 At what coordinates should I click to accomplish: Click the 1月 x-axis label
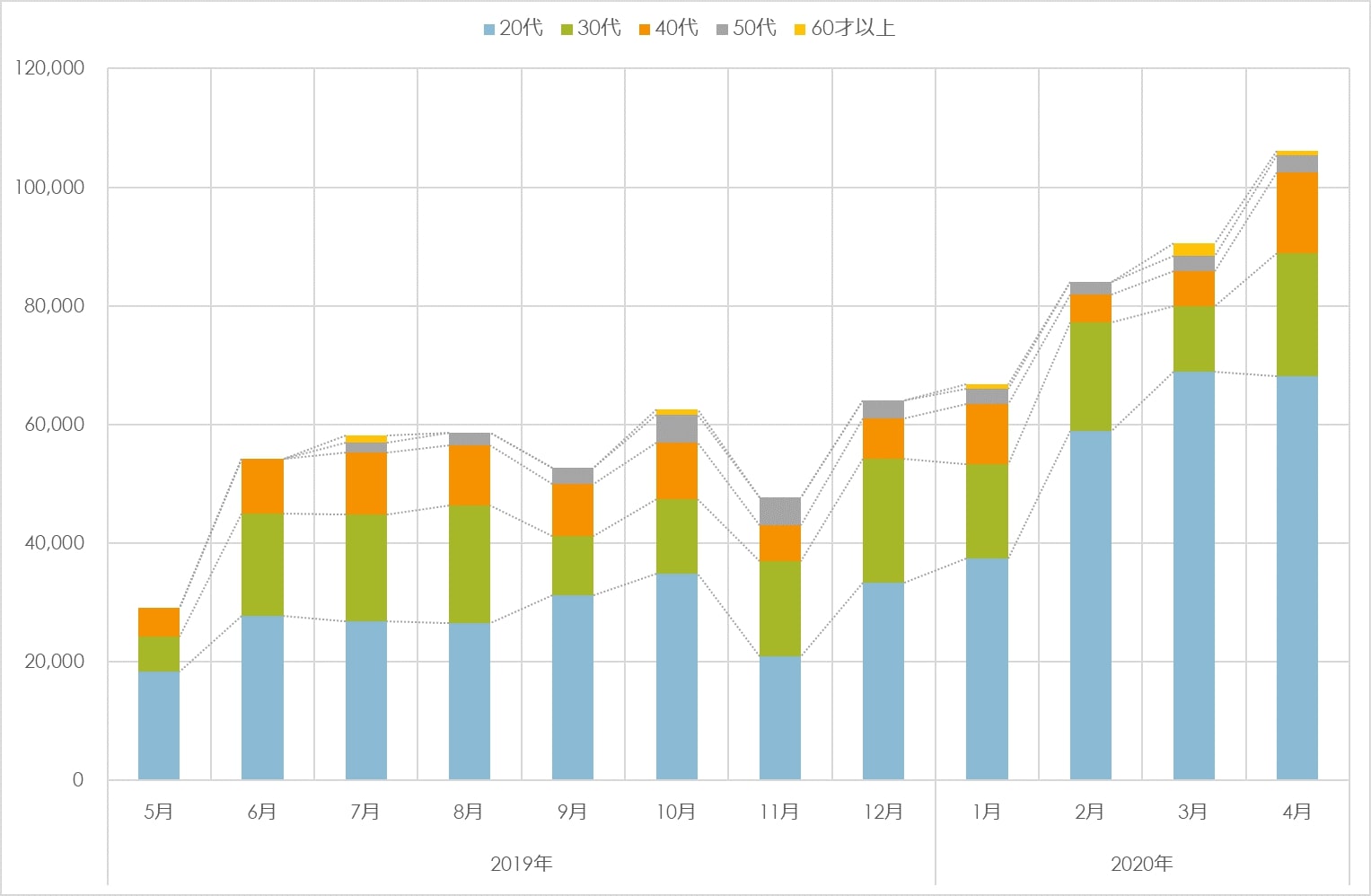987,812
